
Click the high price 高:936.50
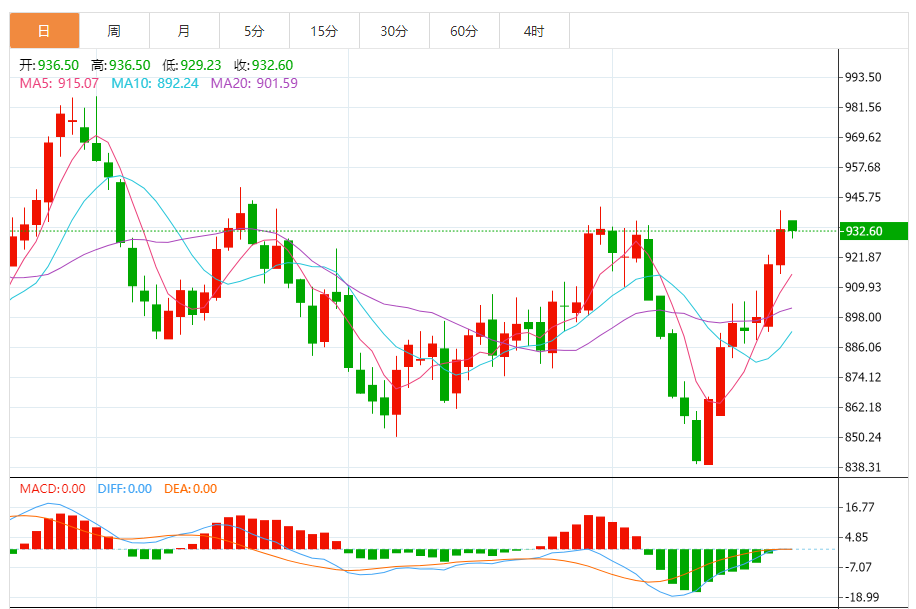[121, 65]
